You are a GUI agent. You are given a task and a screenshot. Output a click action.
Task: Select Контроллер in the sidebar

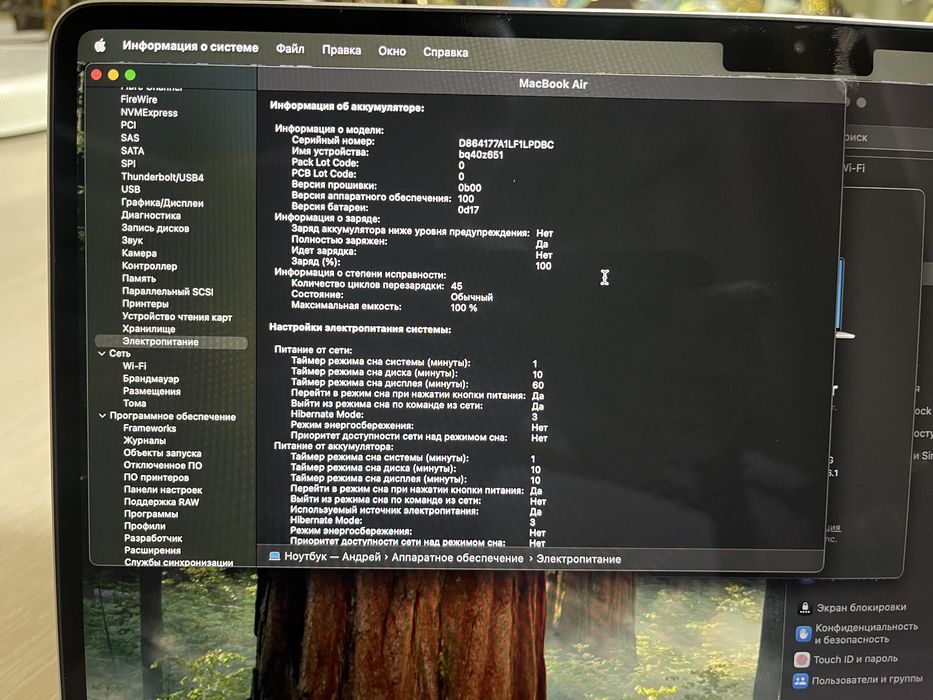click(x=149, y=266)
